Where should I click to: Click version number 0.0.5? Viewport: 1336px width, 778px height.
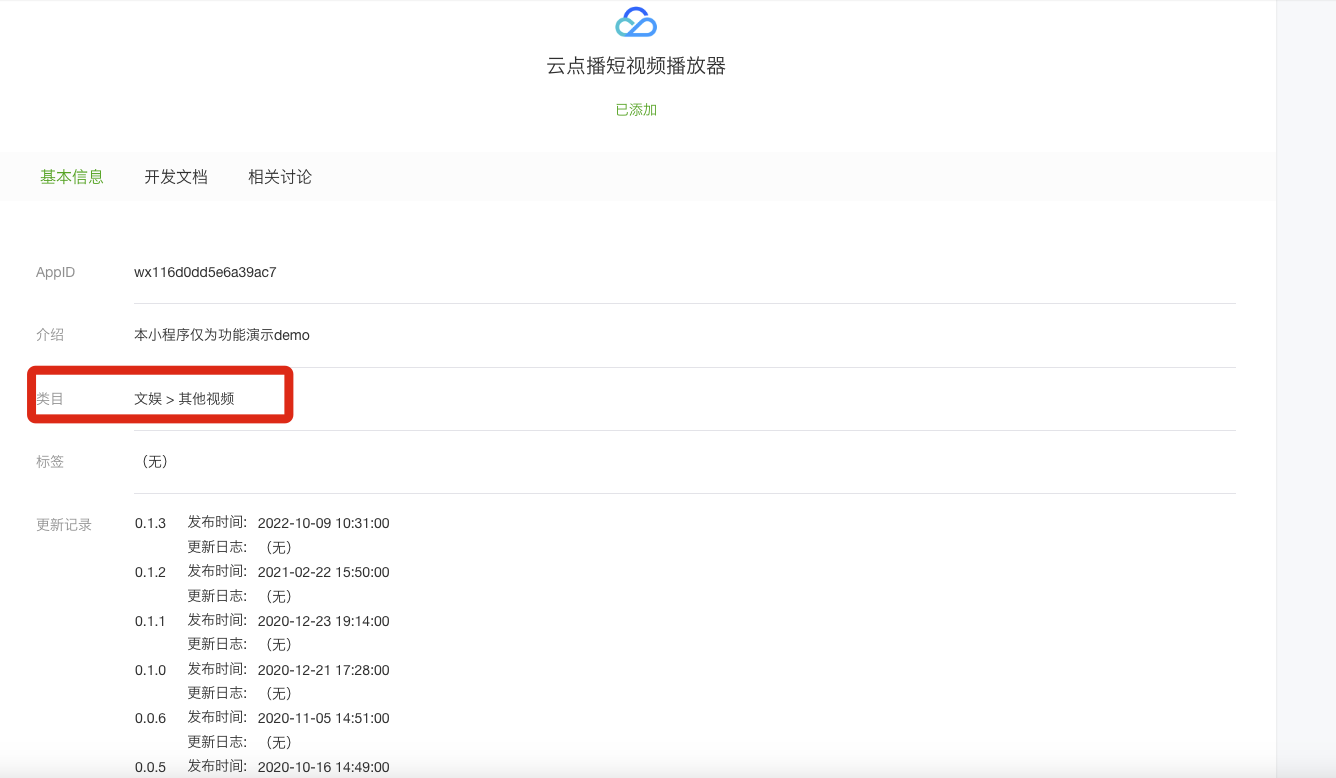coord(150,767)
